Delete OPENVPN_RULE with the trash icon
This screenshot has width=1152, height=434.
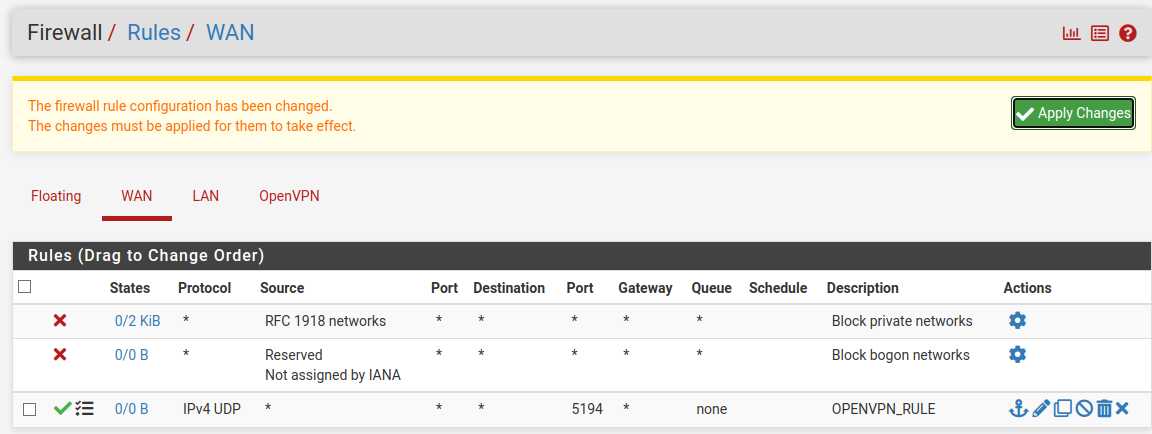click(x=1104, y=408)
